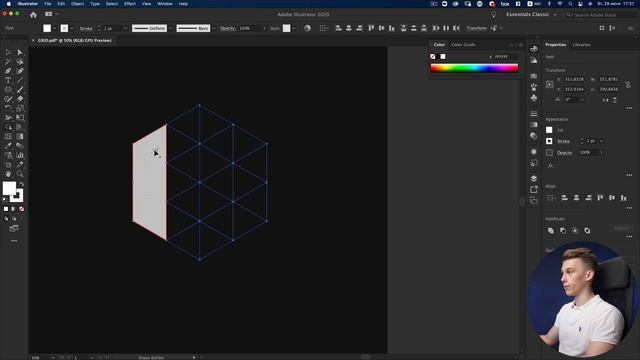Click the X position field in Transform
Image resolution: width=640 pixels, height=360 pixels.
click(574, 79)
